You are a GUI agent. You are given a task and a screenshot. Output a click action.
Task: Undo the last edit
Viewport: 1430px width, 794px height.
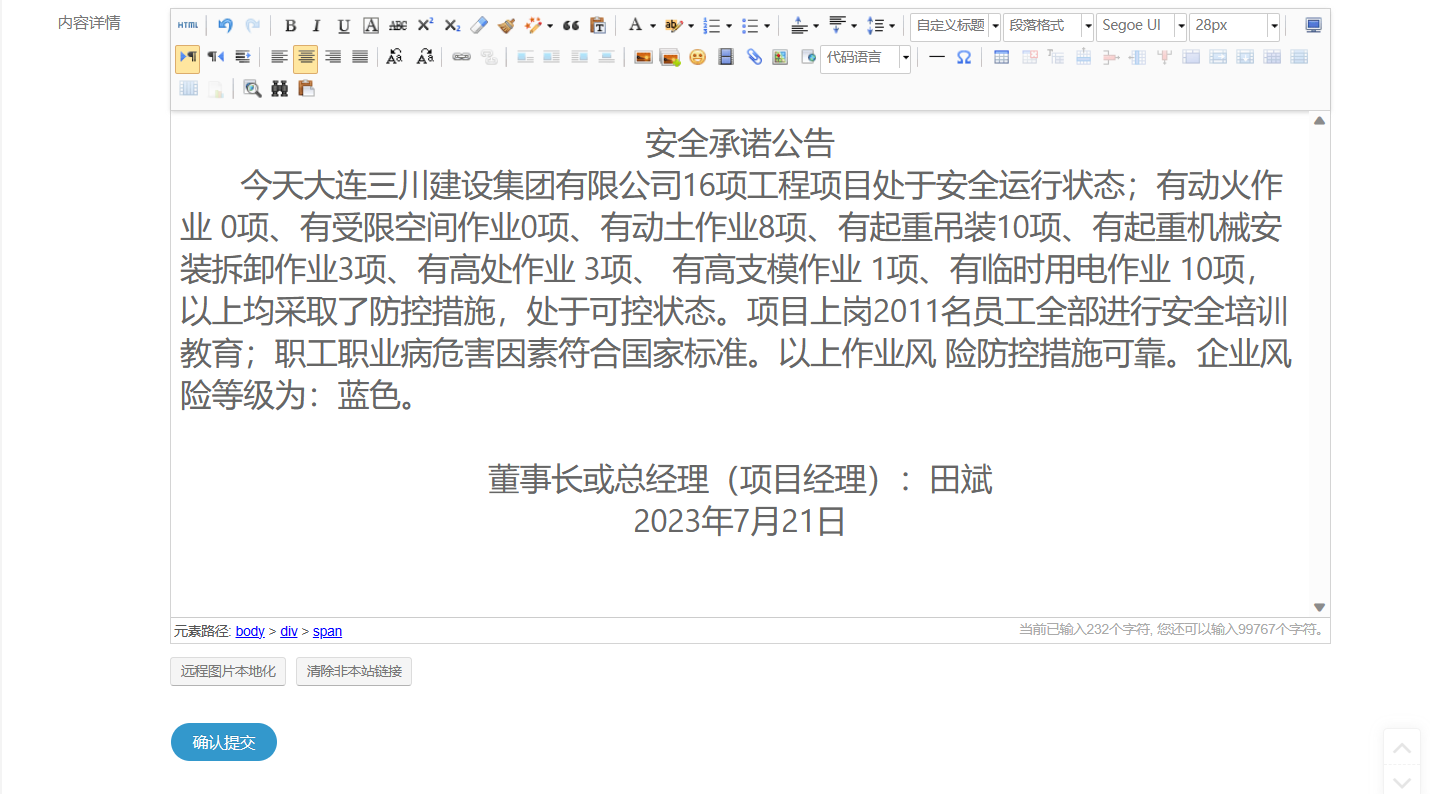tap(225, 26)
